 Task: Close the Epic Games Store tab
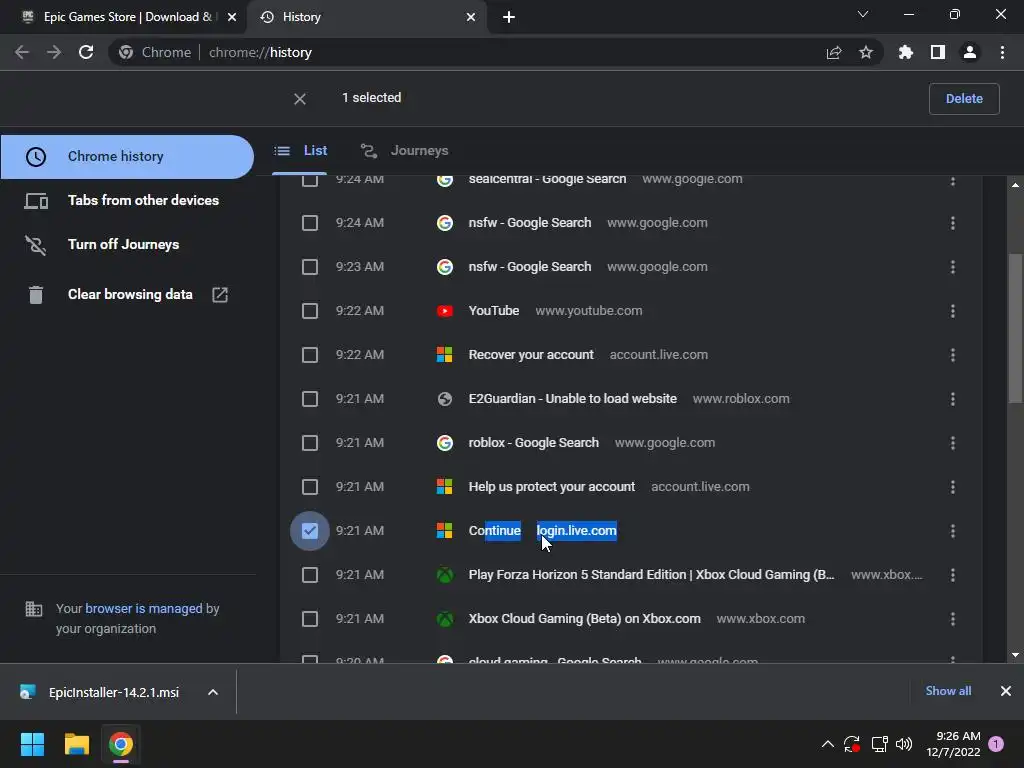(x=232, y=17)
